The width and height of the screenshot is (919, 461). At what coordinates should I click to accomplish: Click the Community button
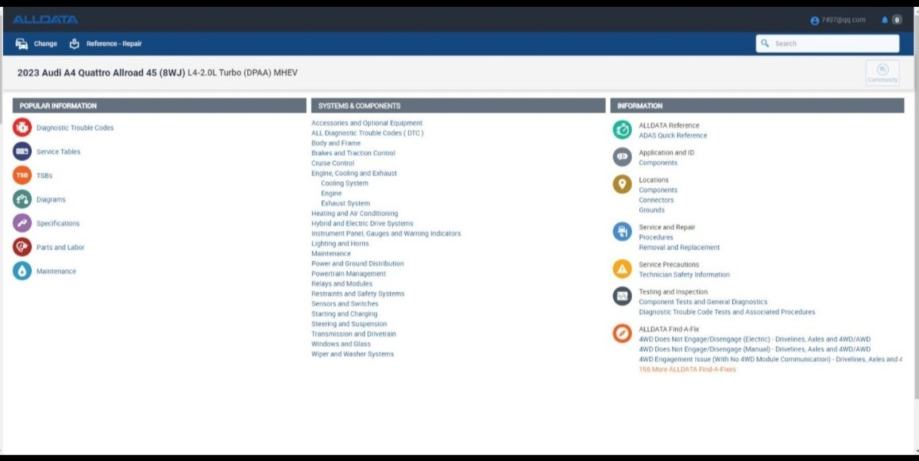pyautogui.click(x=883, y=73)
